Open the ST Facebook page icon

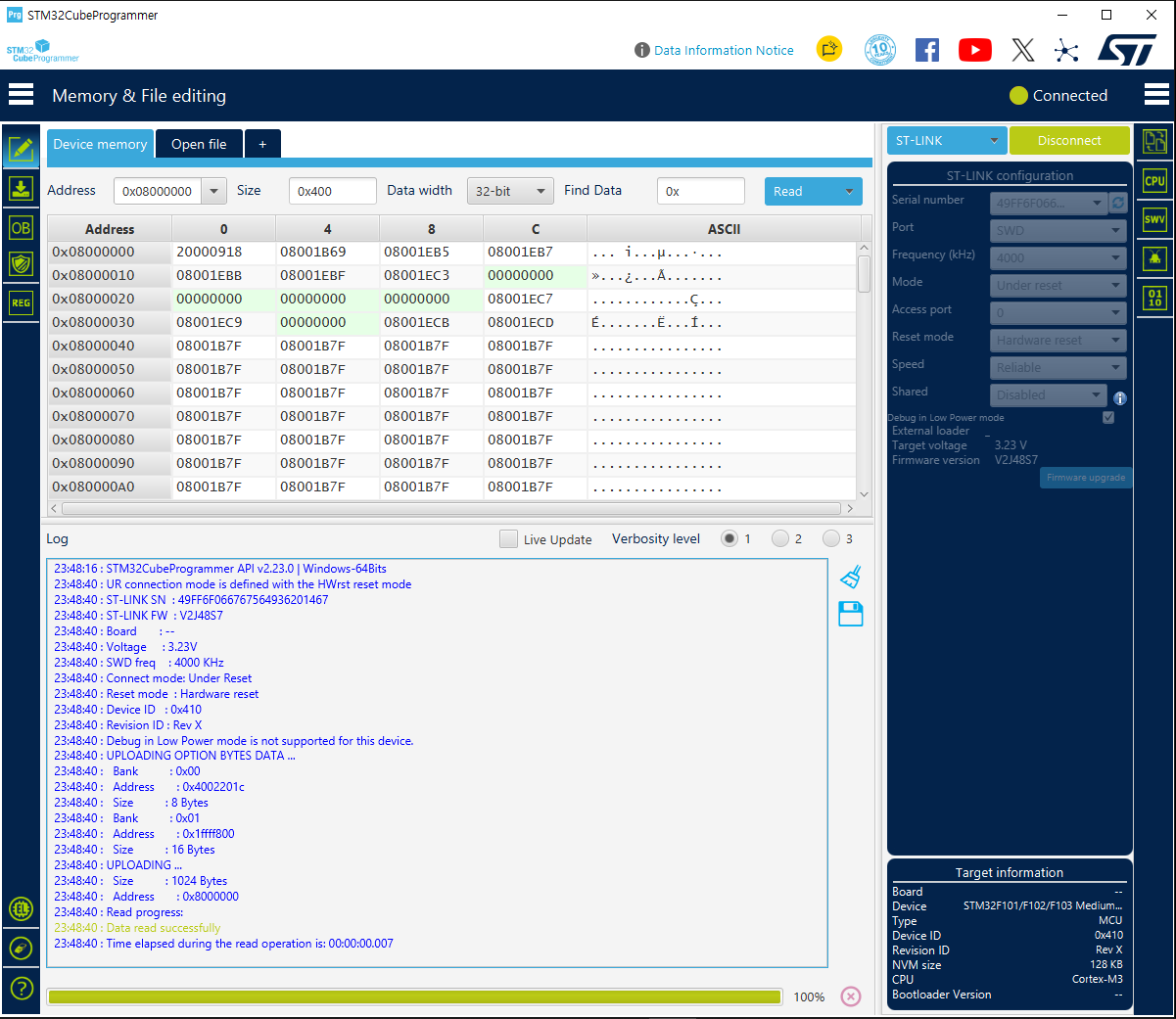(x=927, y=50)
